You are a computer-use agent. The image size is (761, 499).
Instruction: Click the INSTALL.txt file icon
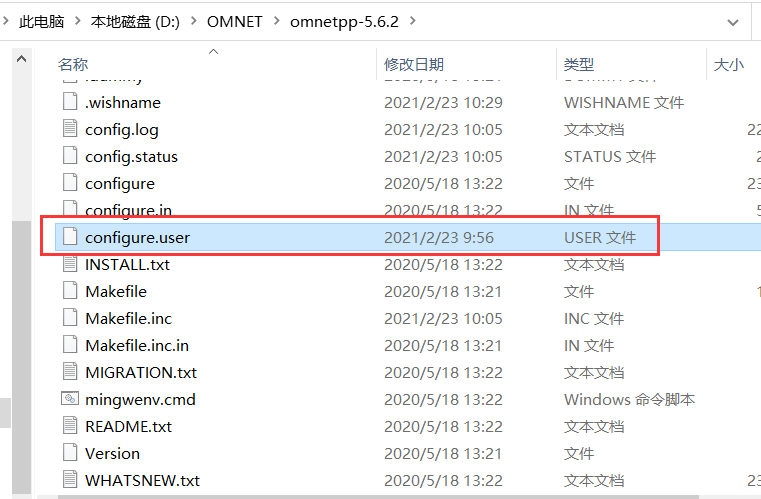tap(70, 264)
